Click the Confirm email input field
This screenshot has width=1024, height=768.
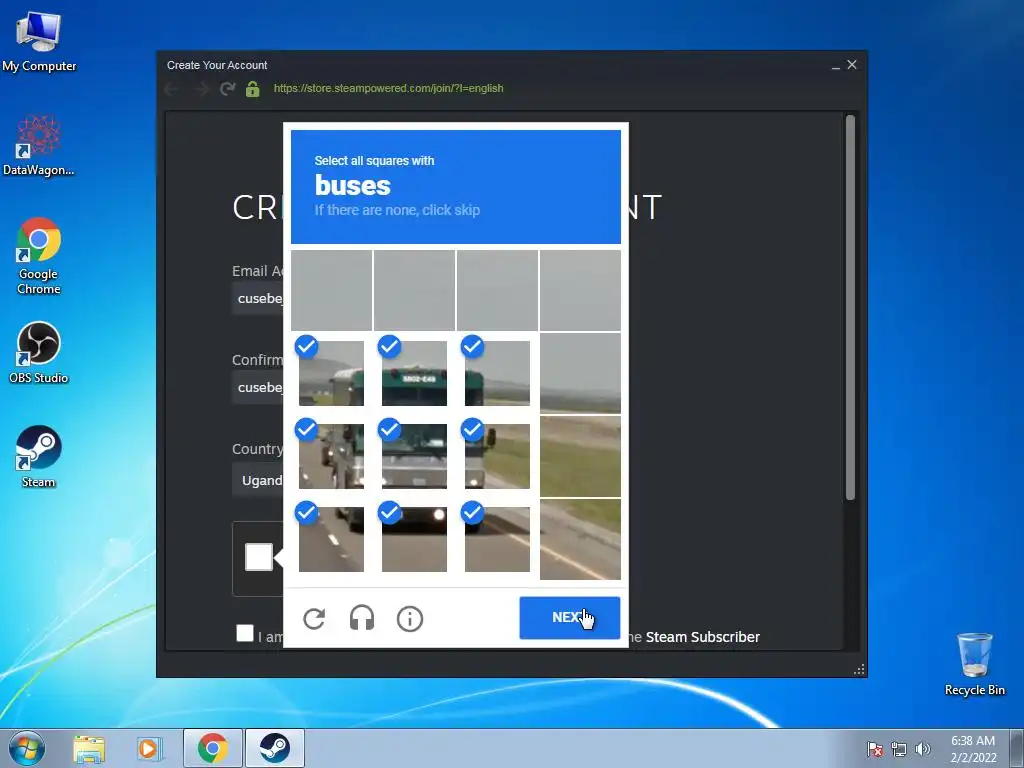click(257, 387)
